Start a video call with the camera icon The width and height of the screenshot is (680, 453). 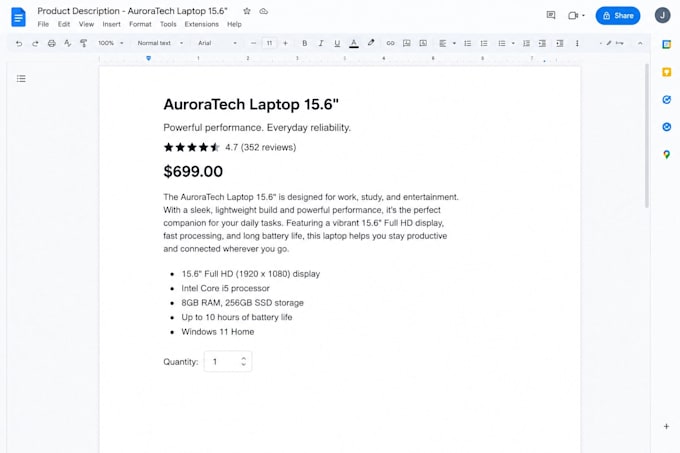pyautogui.click(x=573, y=16)
